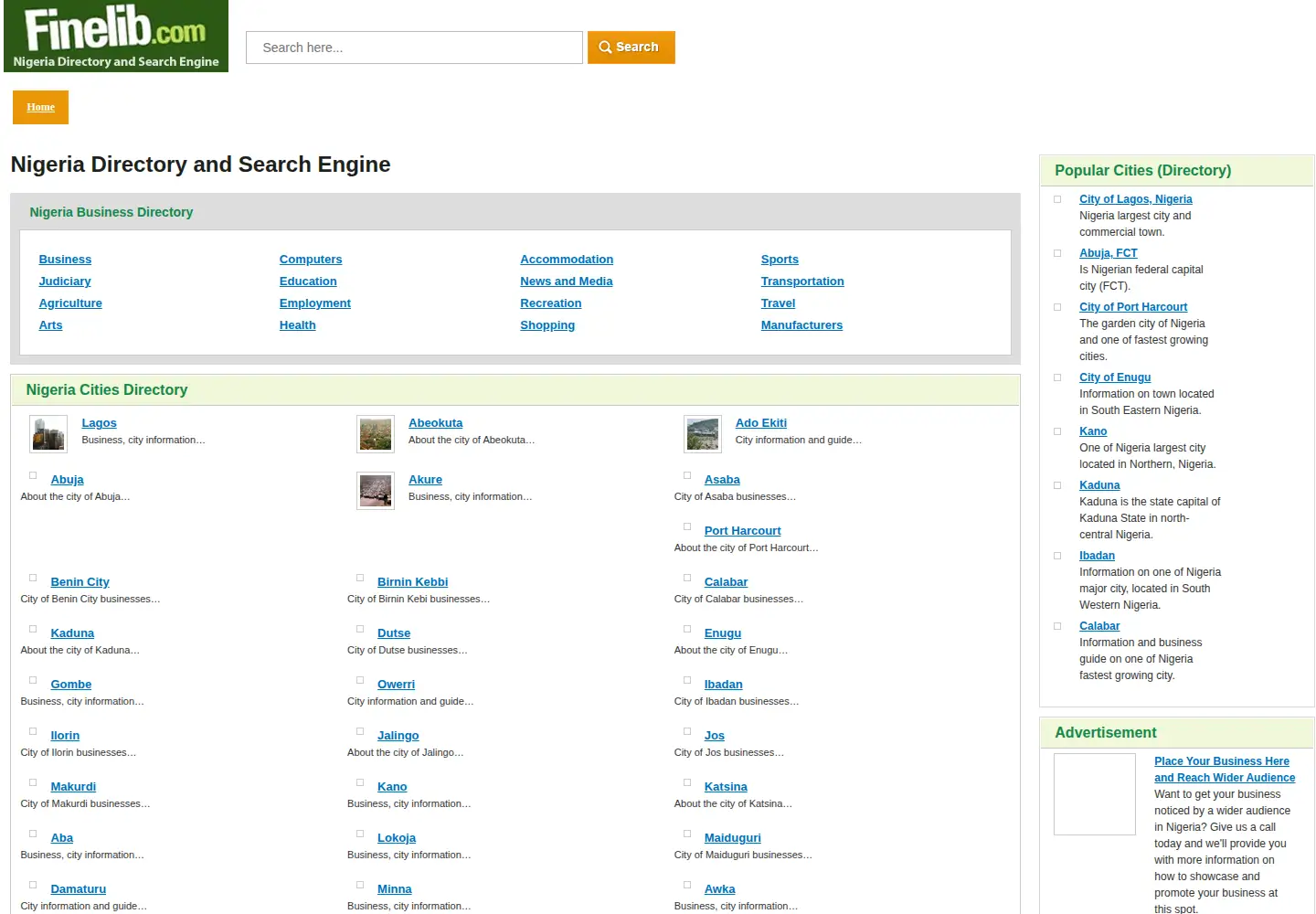Open the Makurdi directory link

73,787
